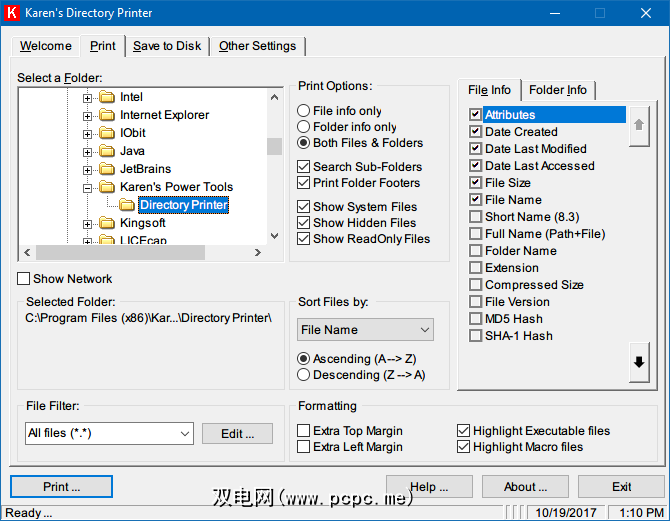The width and height of the screenshot is (670, 521).
Task: Expand the Java folder node
Action: click(x=87, y=152)
